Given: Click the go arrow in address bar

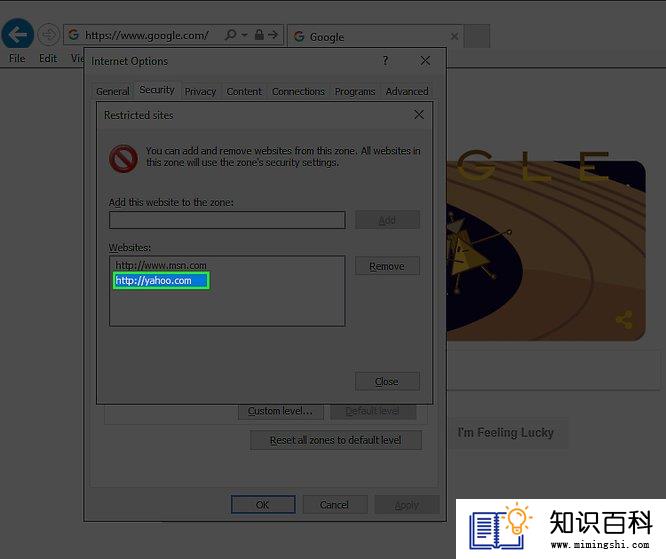Looking at the screenshot, I should coord(273,34).
